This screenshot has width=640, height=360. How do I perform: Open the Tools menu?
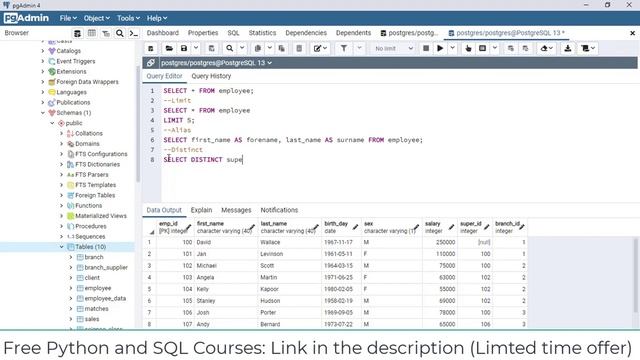tap(128, 18)
